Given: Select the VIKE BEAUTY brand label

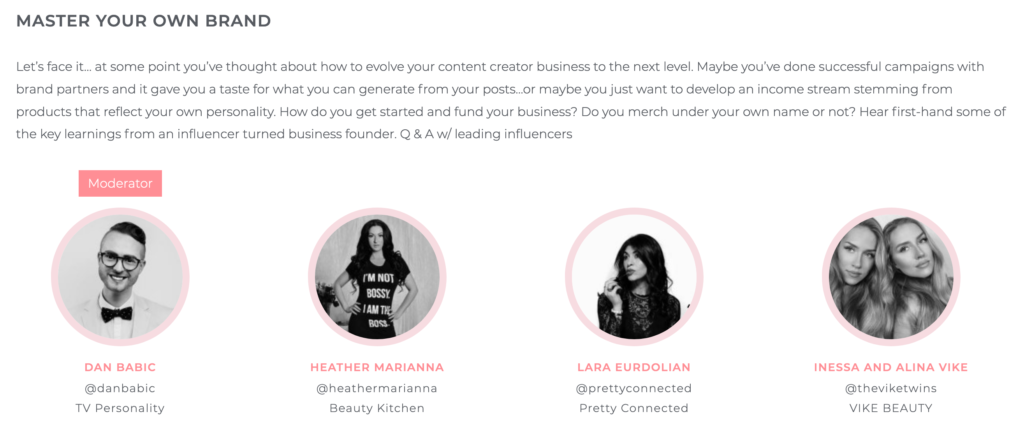Looking at the screenshot, I should click(890, 408).
